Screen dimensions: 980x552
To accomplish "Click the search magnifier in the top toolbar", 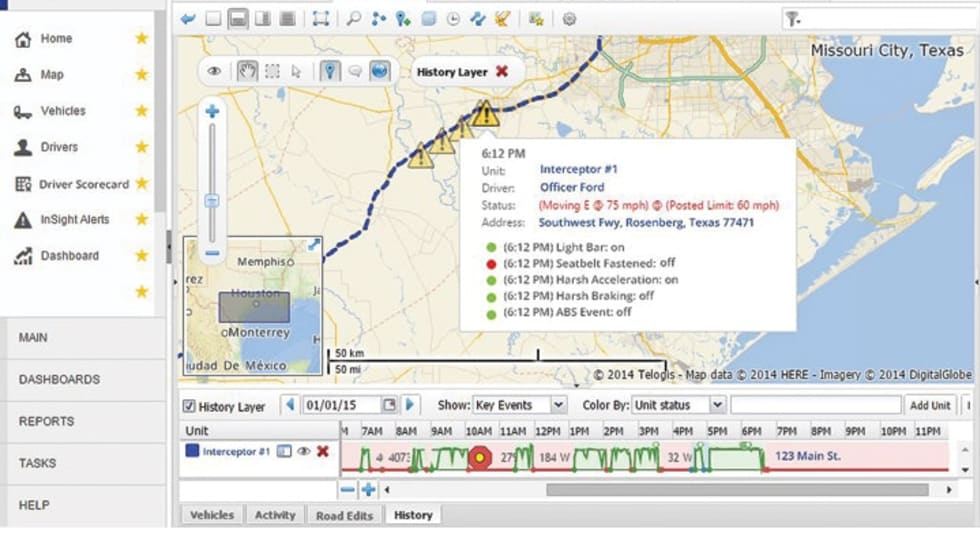I will pyautogui.click(x=354, y=18).
